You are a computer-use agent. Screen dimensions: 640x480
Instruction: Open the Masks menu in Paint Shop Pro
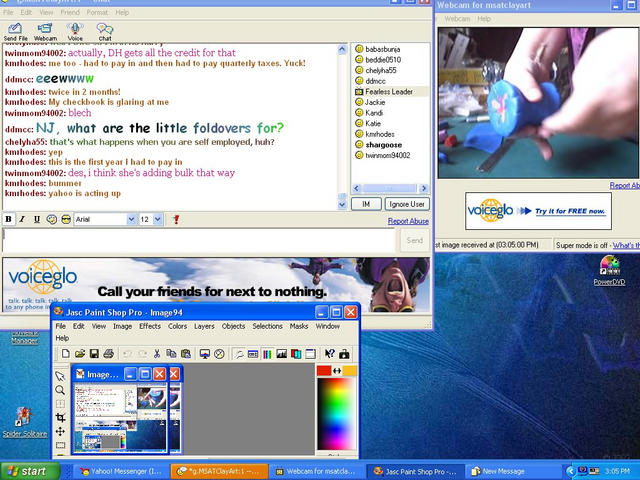[299, 326]
